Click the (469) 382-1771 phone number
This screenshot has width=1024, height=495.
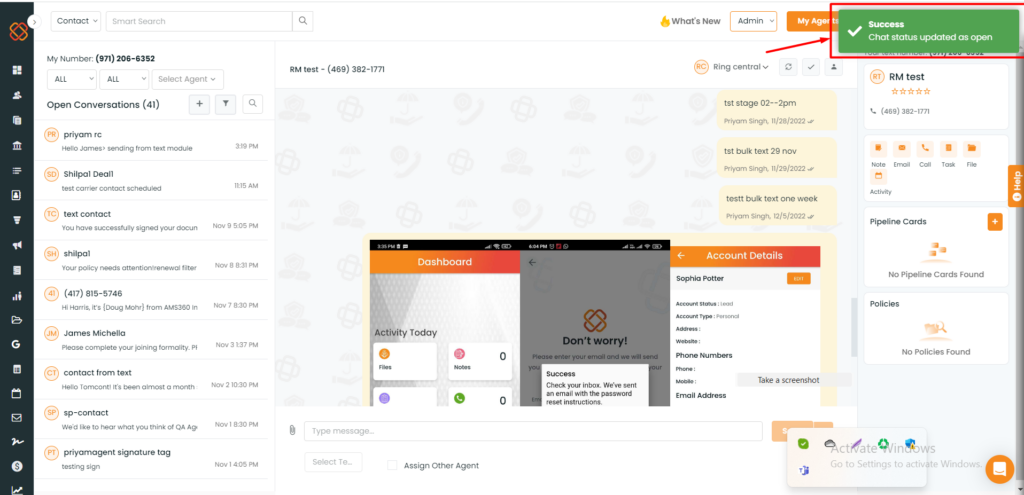click(905, 112)
